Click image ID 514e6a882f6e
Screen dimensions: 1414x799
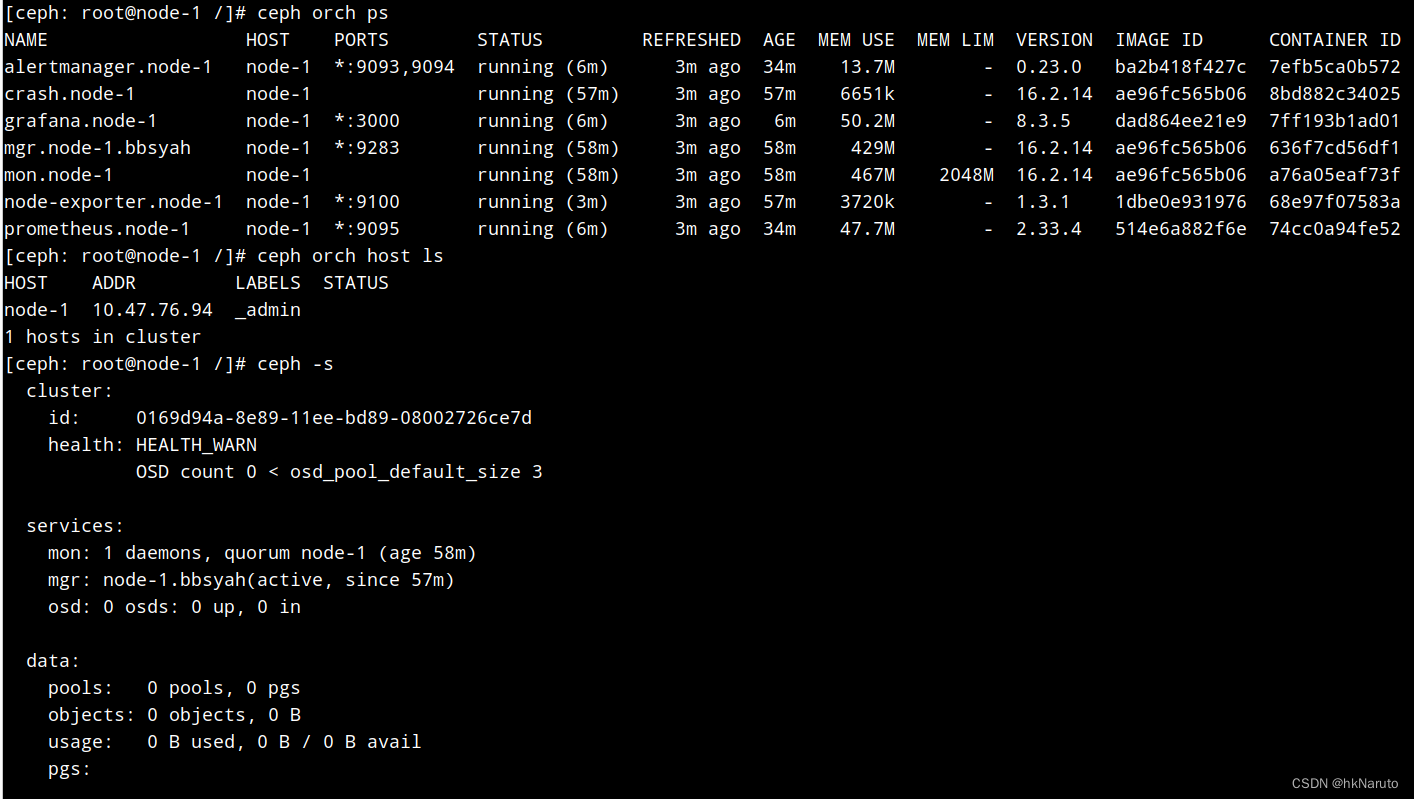1181,229
